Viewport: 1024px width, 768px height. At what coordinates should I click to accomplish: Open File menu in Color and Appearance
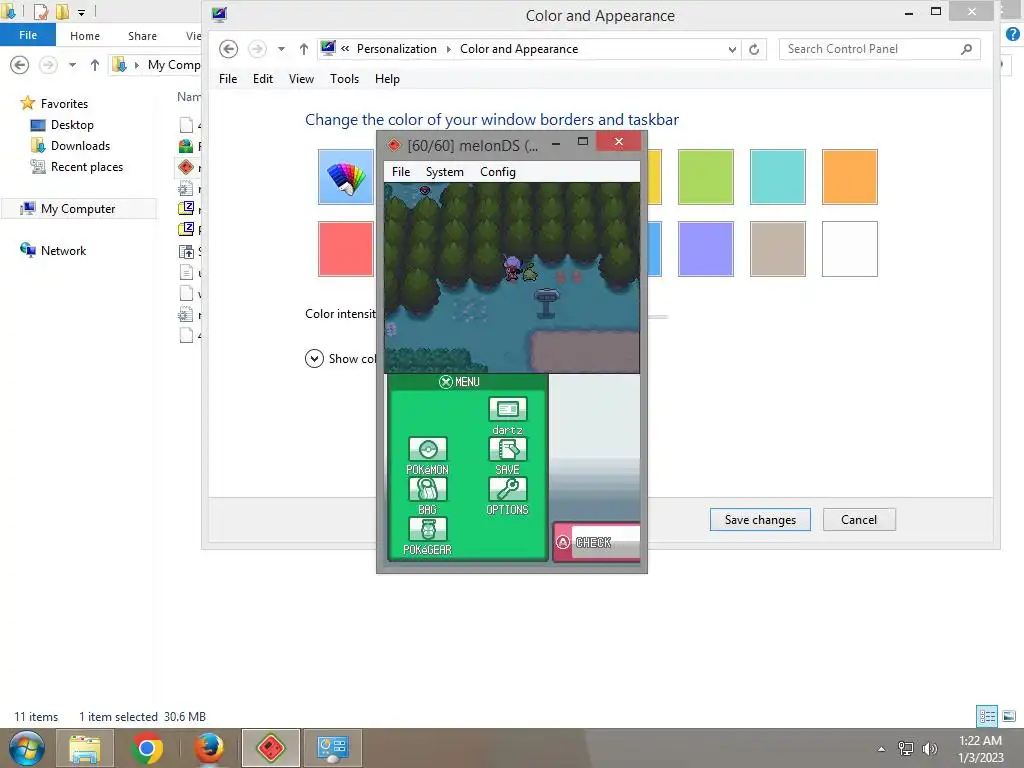(x=228, y=79)
